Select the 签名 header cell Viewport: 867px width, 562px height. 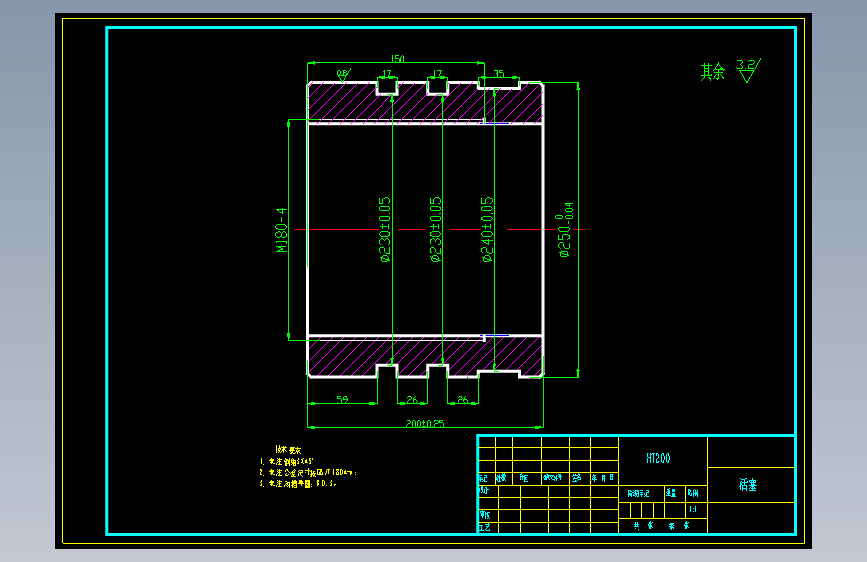(577, 478)
